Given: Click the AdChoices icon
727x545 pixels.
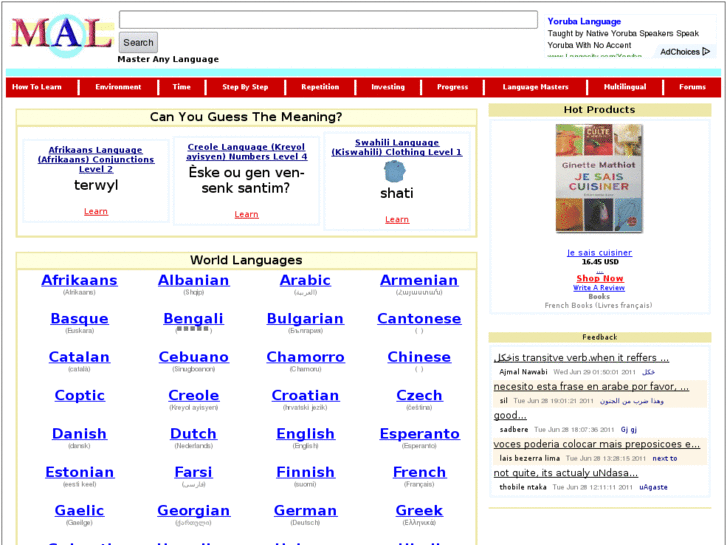Looking at the screenshot, I should 706,51.
